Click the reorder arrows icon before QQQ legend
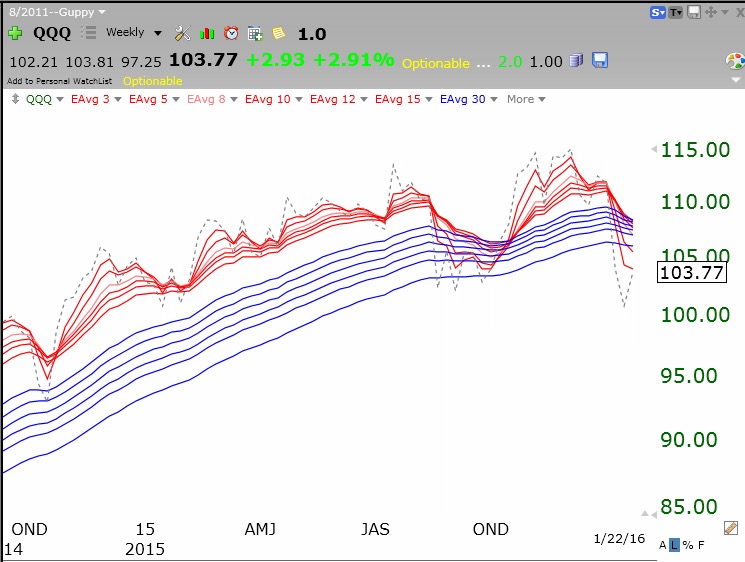This screenshot has width=745, height=562. pyautogui.click(x=16, y=99)
